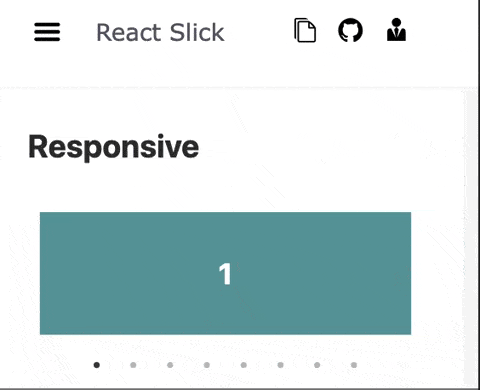The image size is (480, 390).
Task: Show slide seven using seventh dot
Action: 317,365
